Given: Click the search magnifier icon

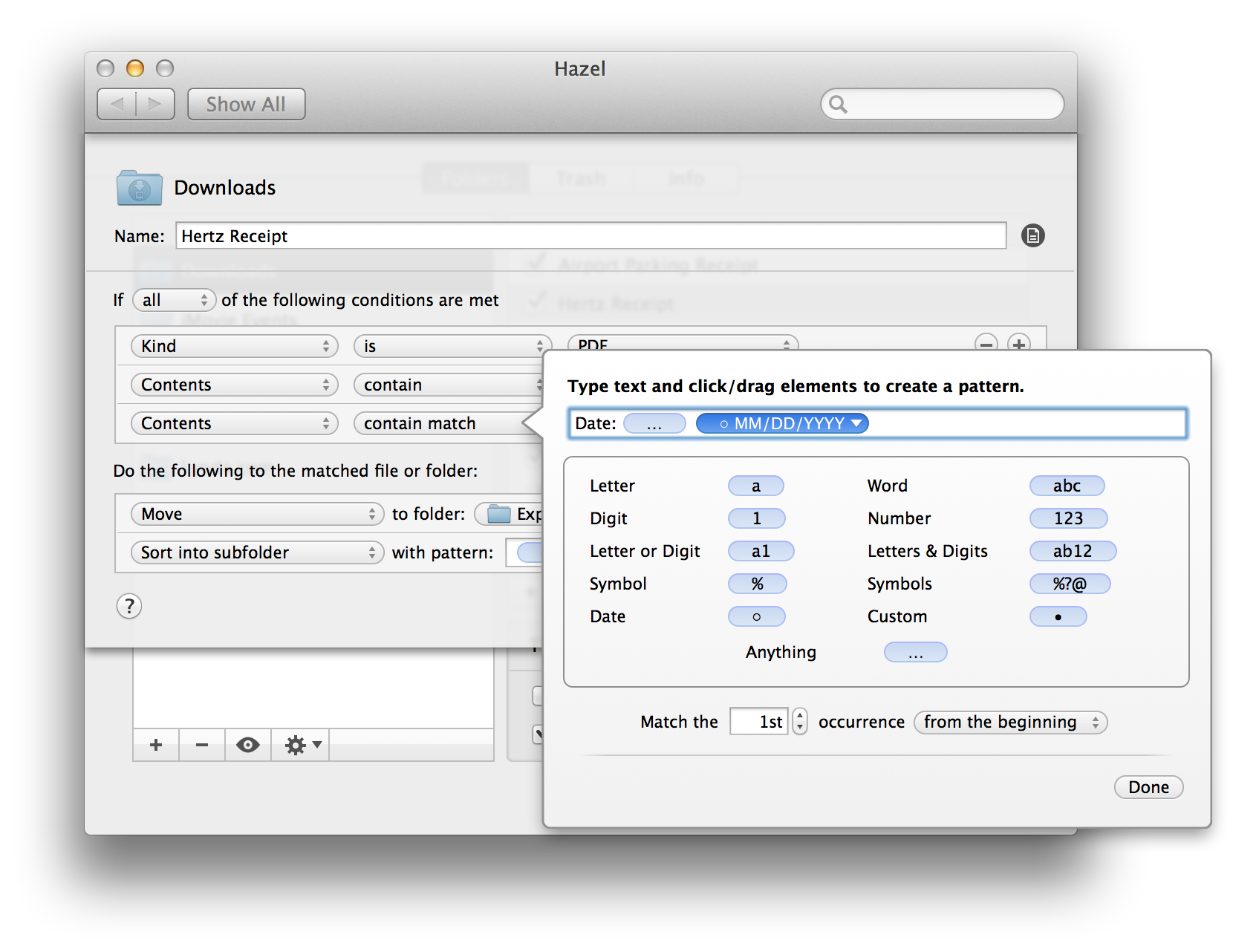Looking at the screenshot, I should point(838,104).
